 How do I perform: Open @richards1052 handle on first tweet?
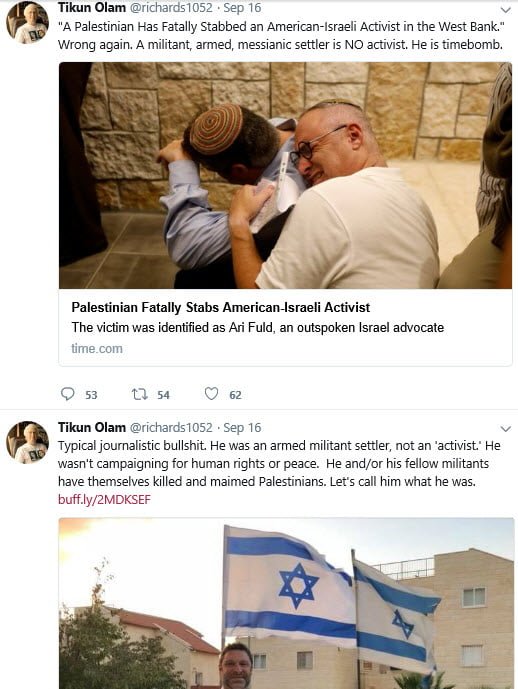[171, 7]
